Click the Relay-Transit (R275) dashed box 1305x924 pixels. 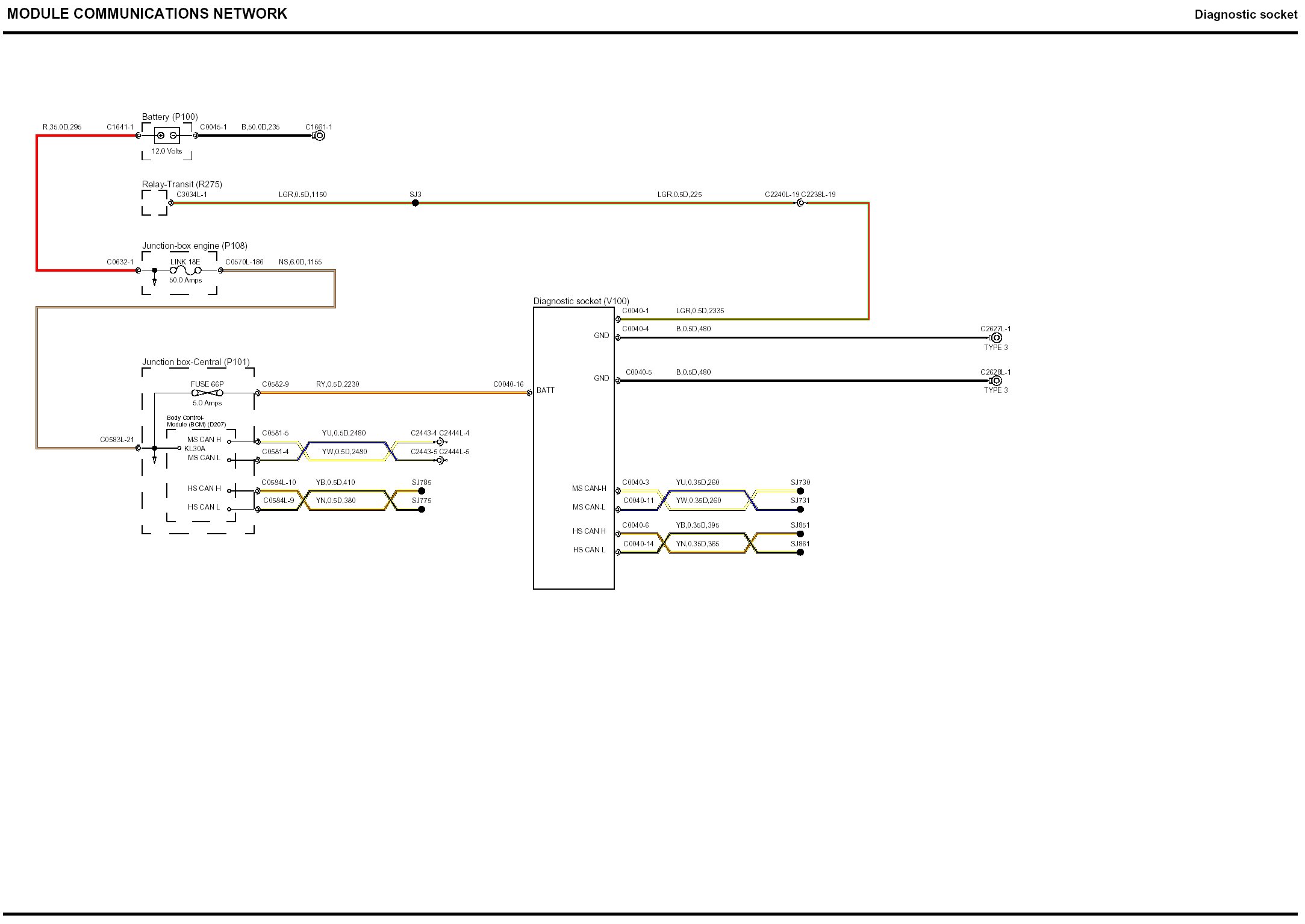pyautogui.click(x=155, y=203)
